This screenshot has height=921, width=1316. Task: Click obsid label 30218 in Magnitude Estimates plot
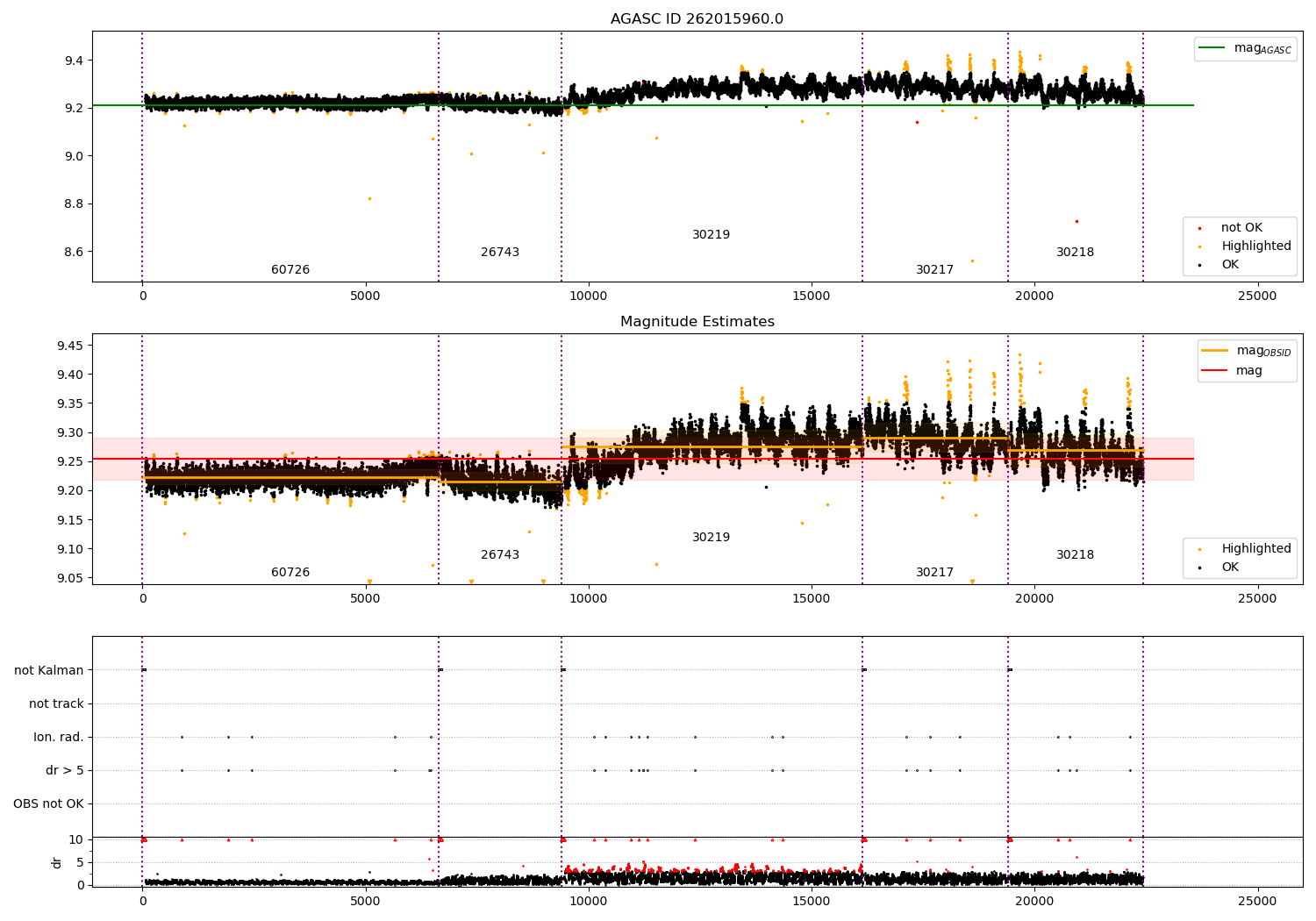point(1075,555)
